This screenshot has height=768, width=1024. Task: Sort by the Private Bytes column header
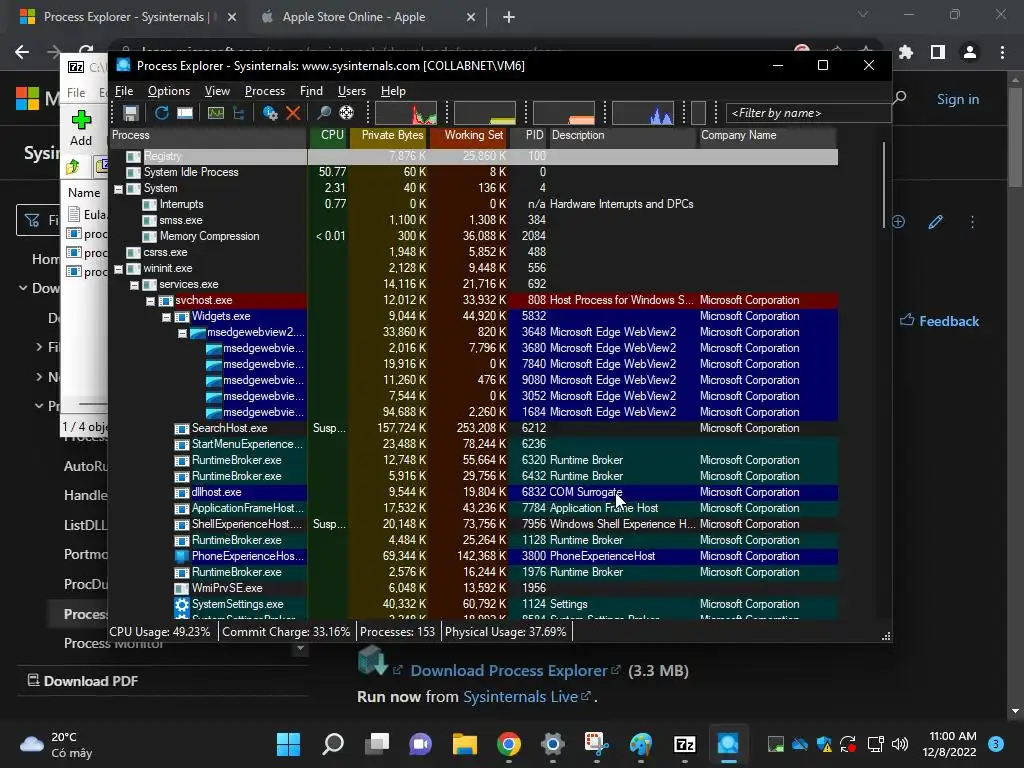coord(389,135)
